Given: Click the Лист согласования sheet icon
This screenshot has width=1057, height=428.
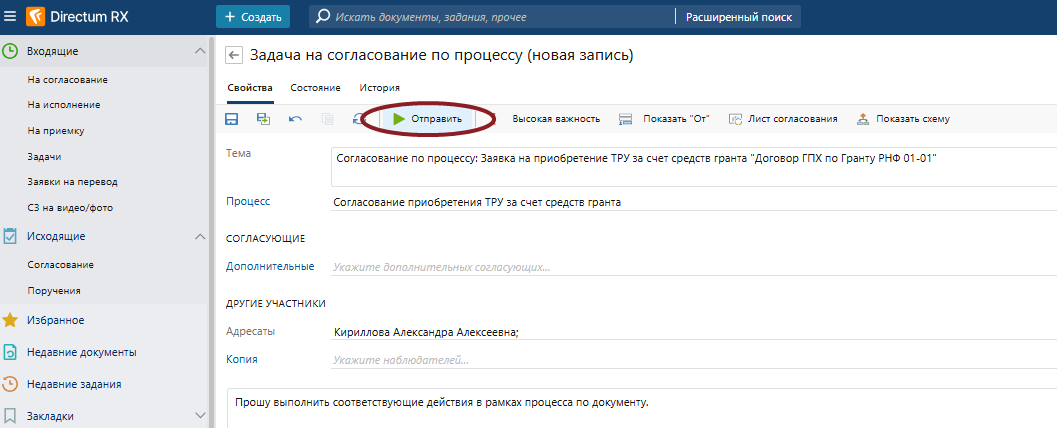Looking at the screenshot, I should tap(735, 119).
